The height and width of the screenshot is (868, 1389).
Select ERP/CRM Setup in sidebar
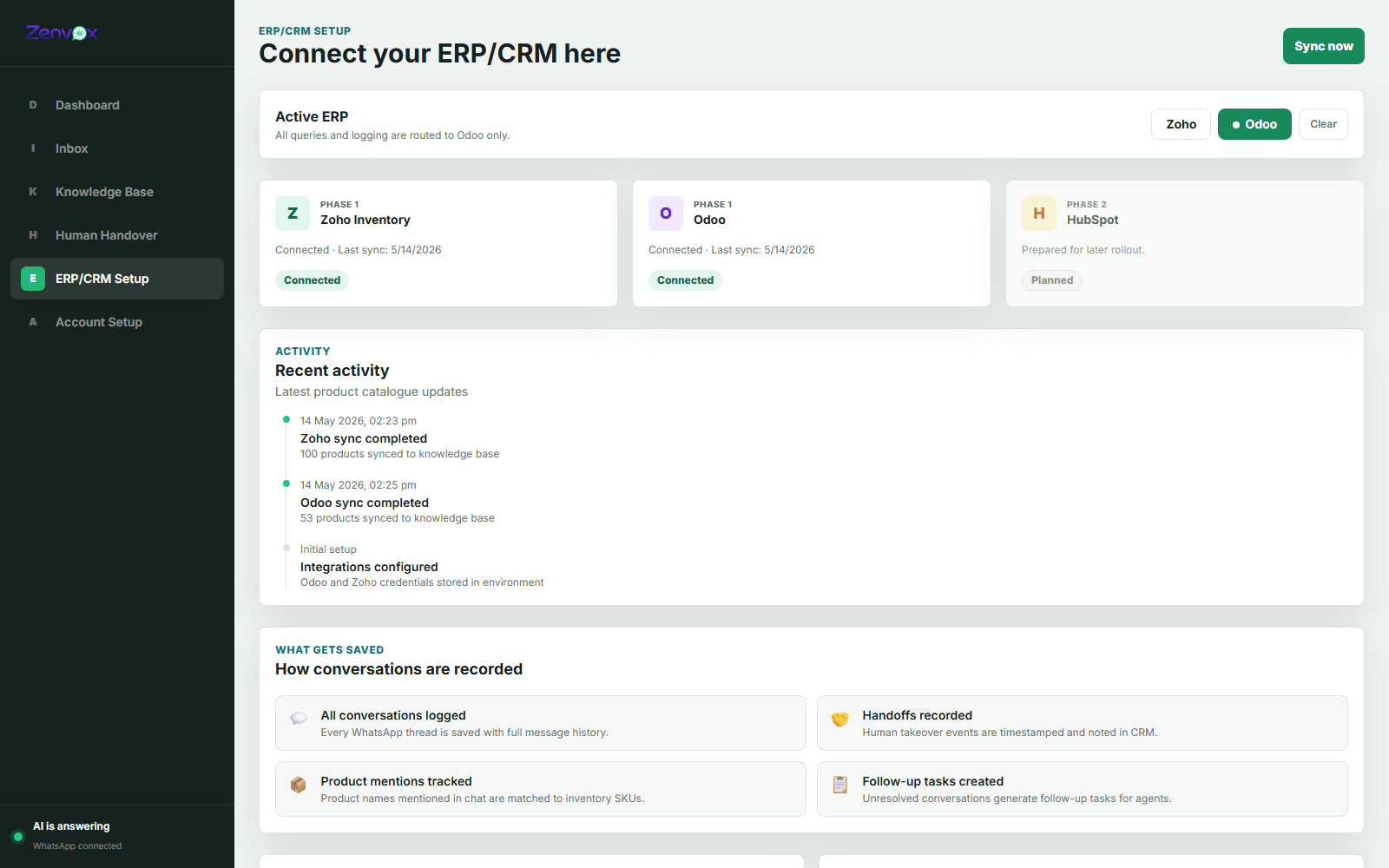click(117, 279)
